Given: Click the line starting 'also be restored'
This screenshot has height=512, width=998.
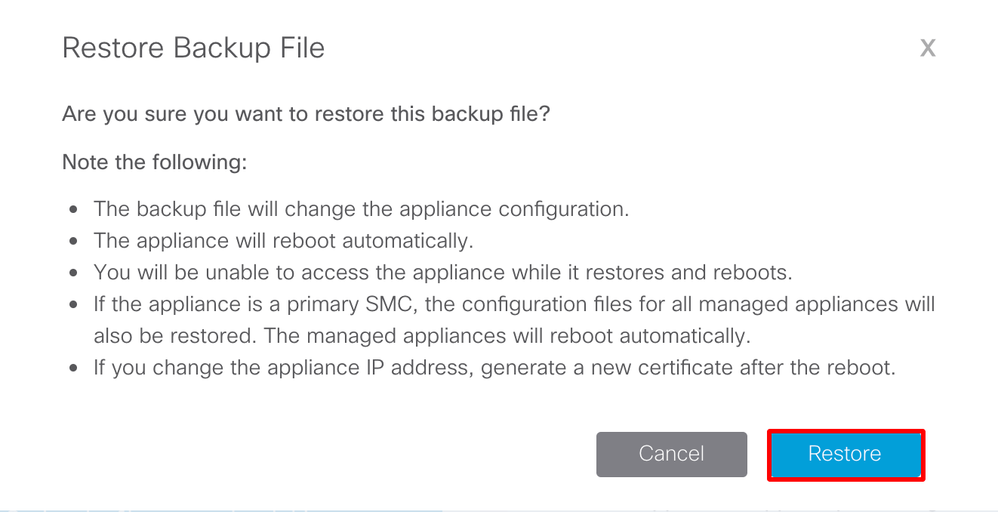Looking at the screenshot, I should (422, 336).
